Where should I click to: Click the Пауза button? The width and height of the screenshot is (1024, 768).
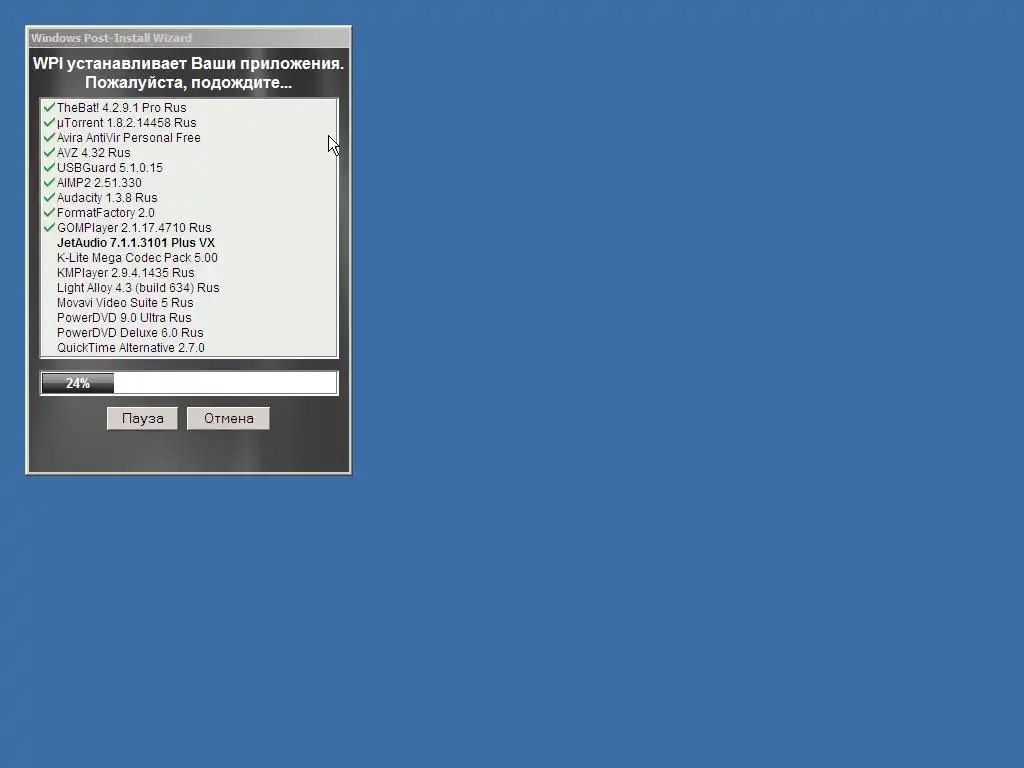pyautogui.click(x=142, y=419)
